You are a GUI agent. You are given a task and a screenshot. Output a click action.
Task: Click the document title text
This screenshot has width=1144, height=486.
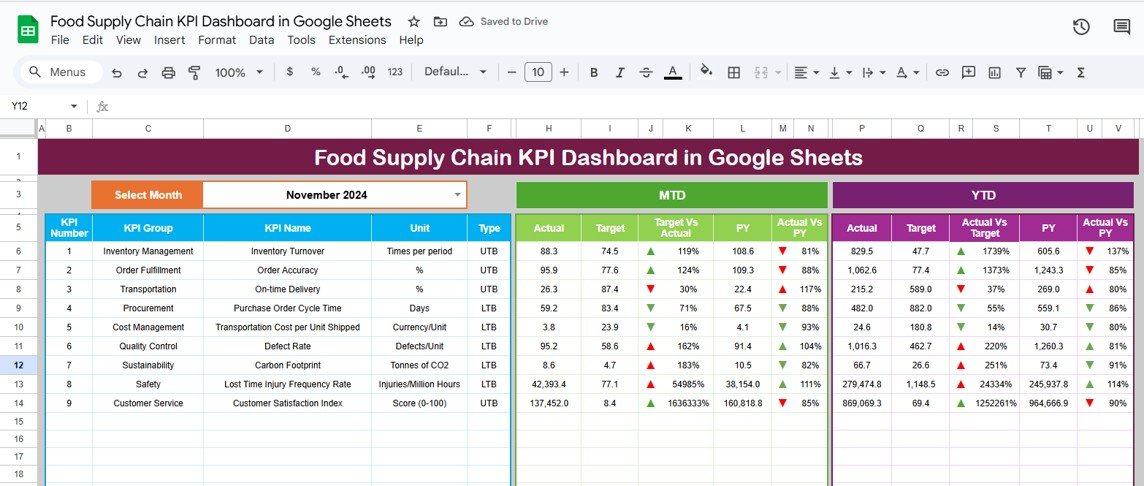point(221,22)
